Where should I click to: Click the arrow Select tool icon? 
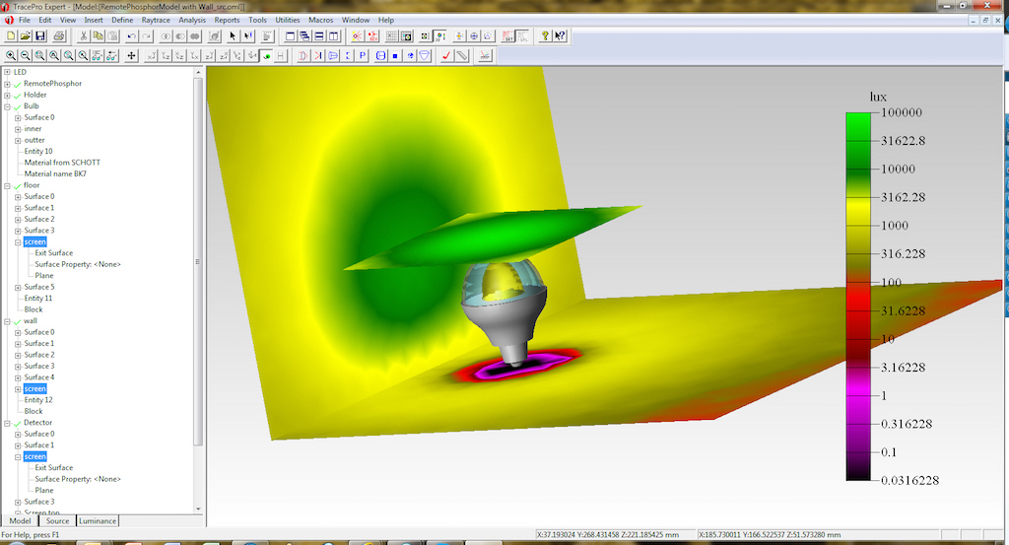(233, 36)
